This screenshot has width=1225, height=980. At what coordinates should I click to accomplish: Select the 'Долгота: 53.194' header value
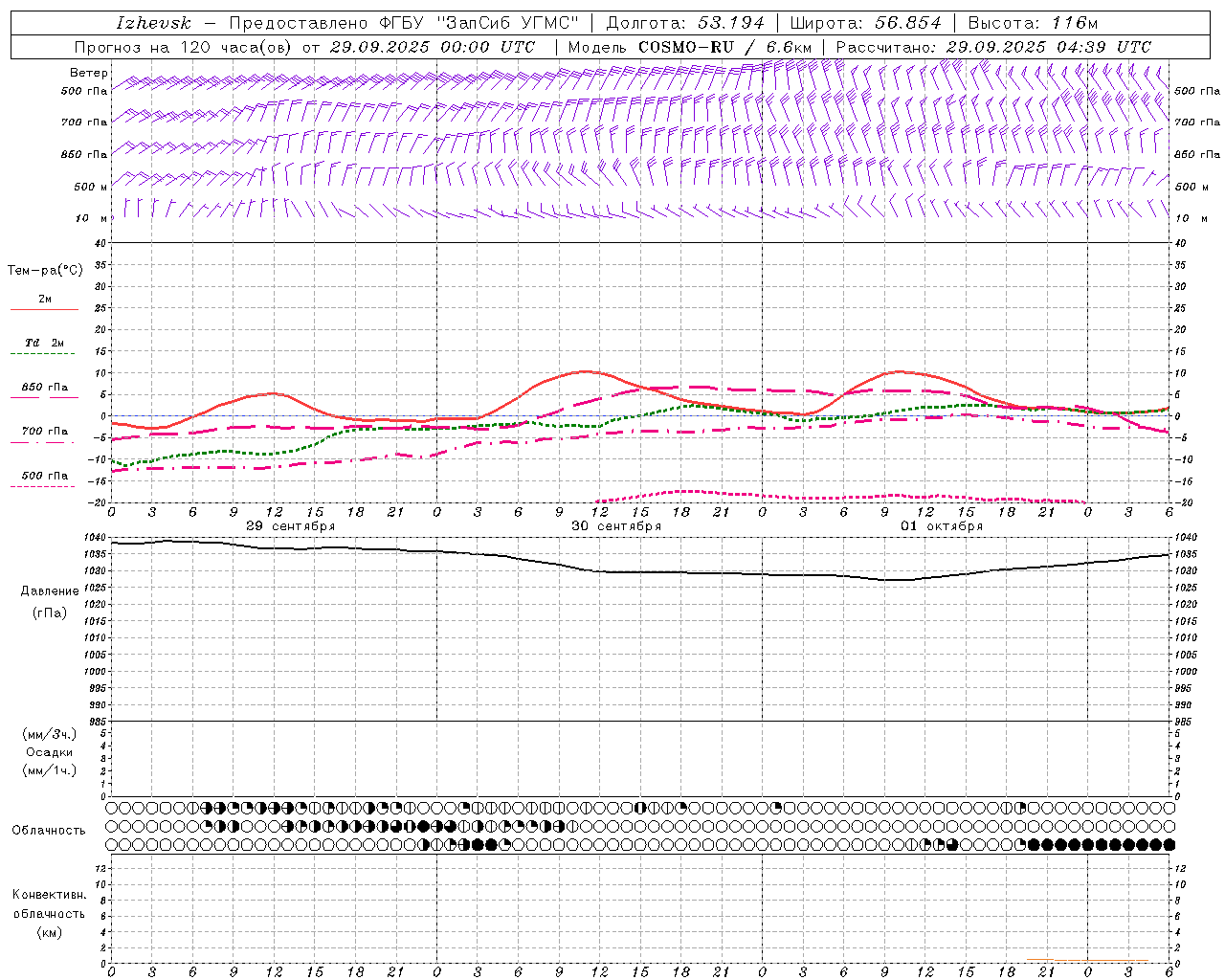pos(685,23)
